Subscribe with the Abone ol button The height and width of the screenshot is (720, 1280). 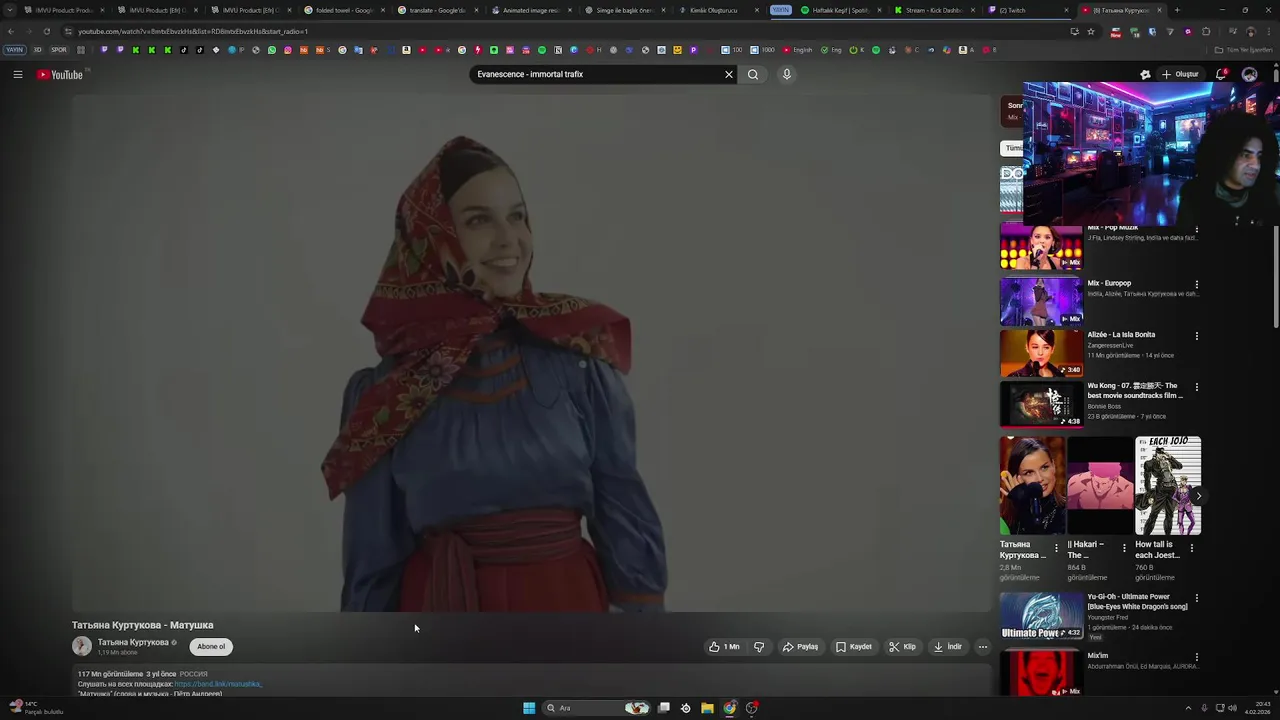(211, 647)
